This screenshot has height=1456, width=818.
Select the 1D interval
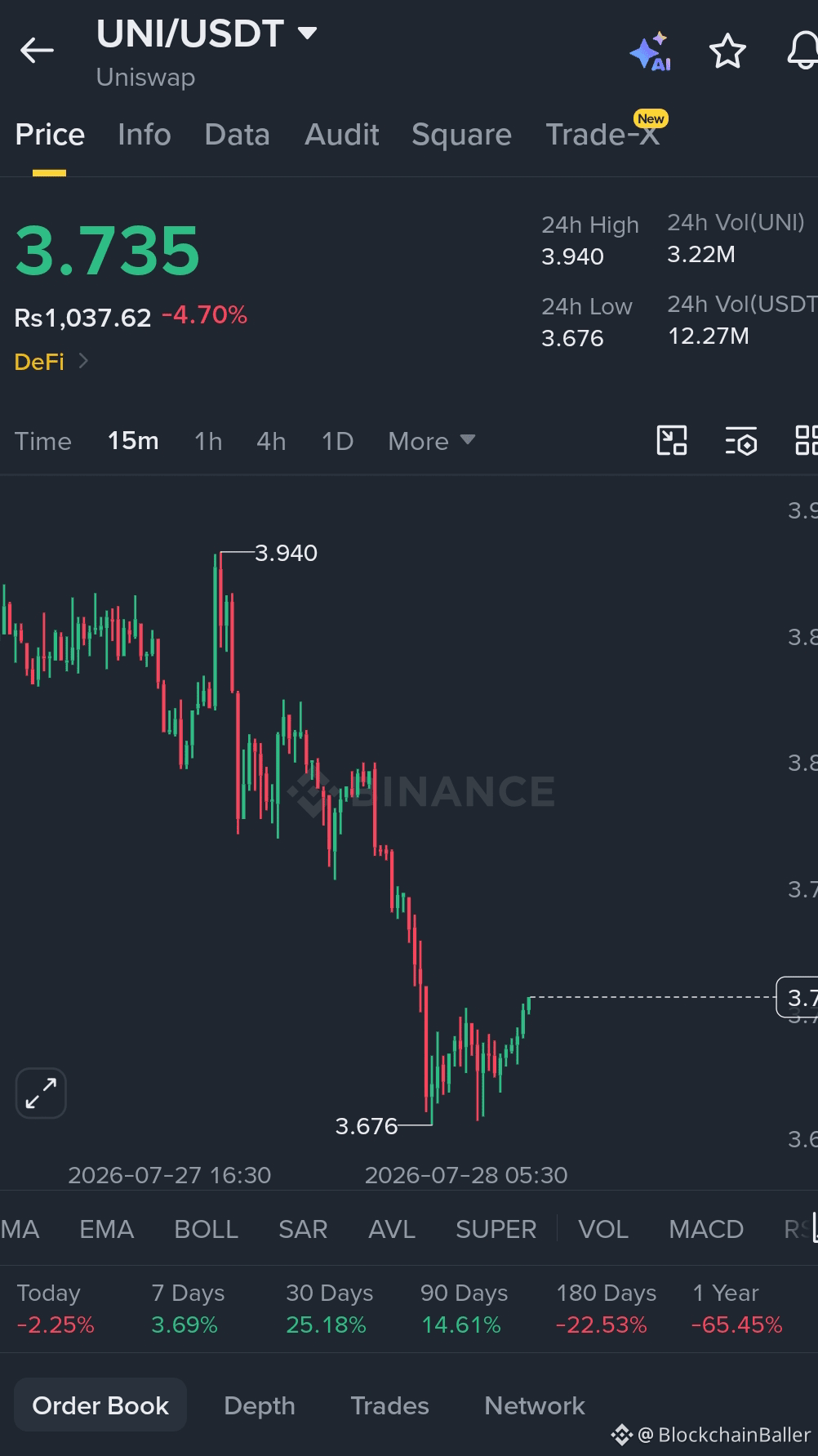point(337,441)
